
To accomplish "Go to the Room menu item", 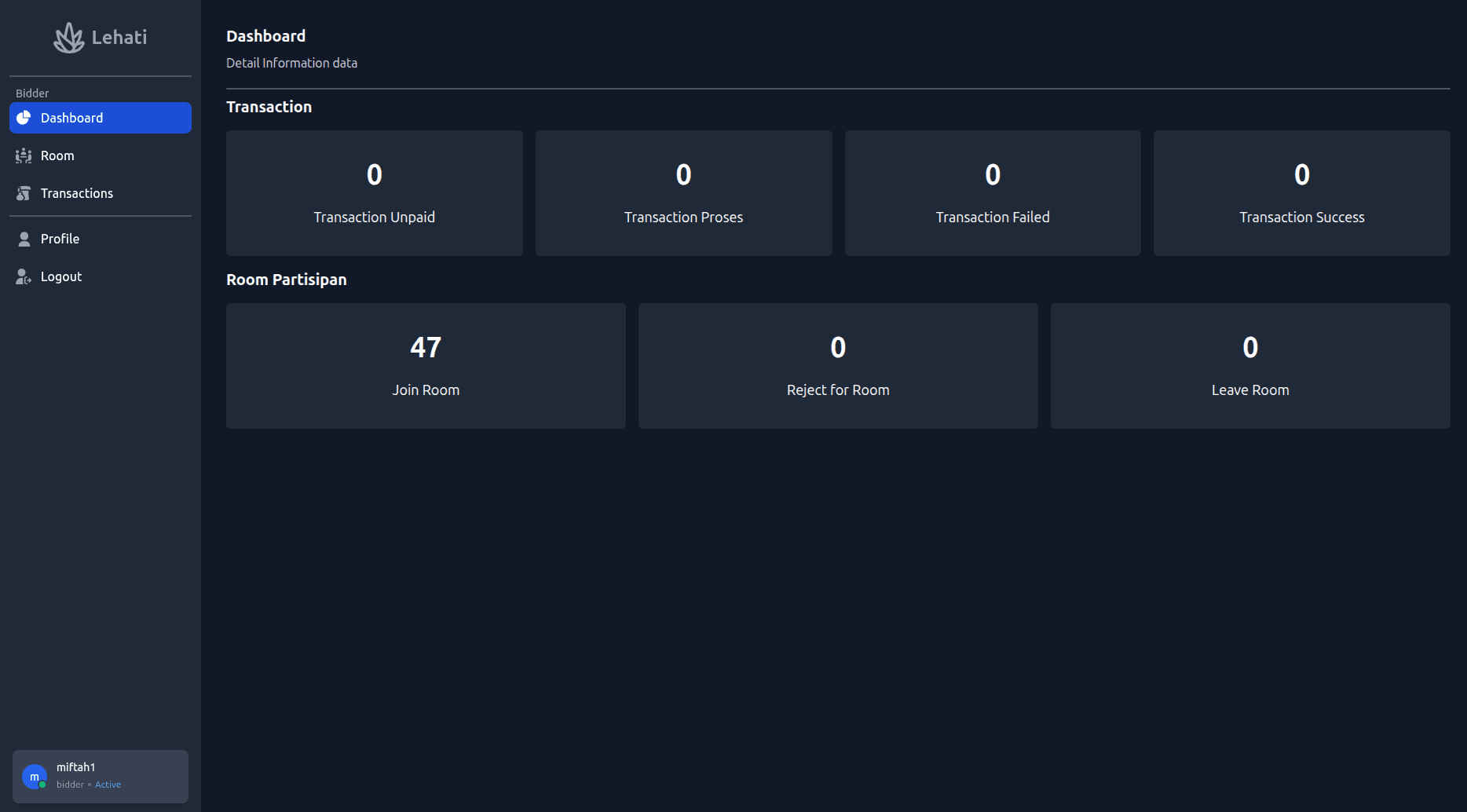I will point(57,155).
